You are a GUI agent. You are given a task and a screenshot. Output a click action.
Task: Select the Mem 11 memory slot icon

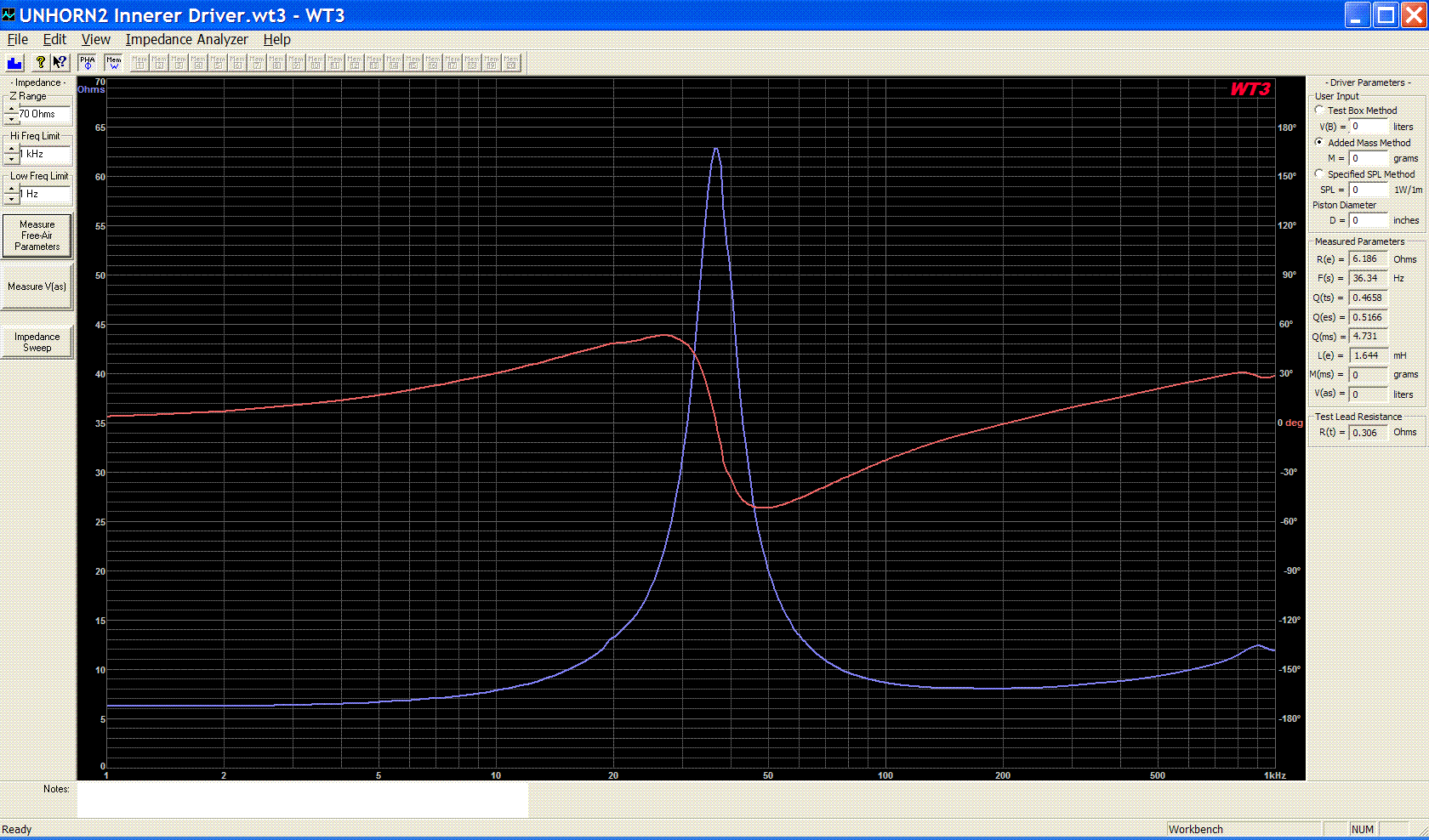tap(335, 62)
